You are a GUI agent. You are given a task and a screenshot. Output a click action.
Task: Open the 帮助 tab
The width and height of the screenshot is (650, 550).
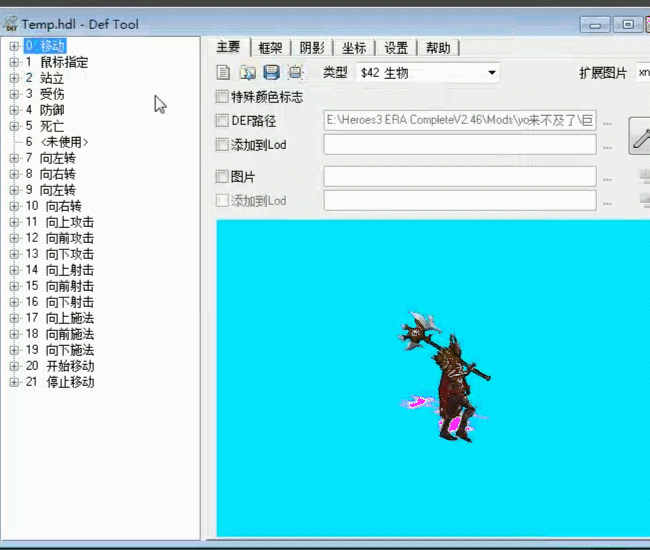pos(438,48)
